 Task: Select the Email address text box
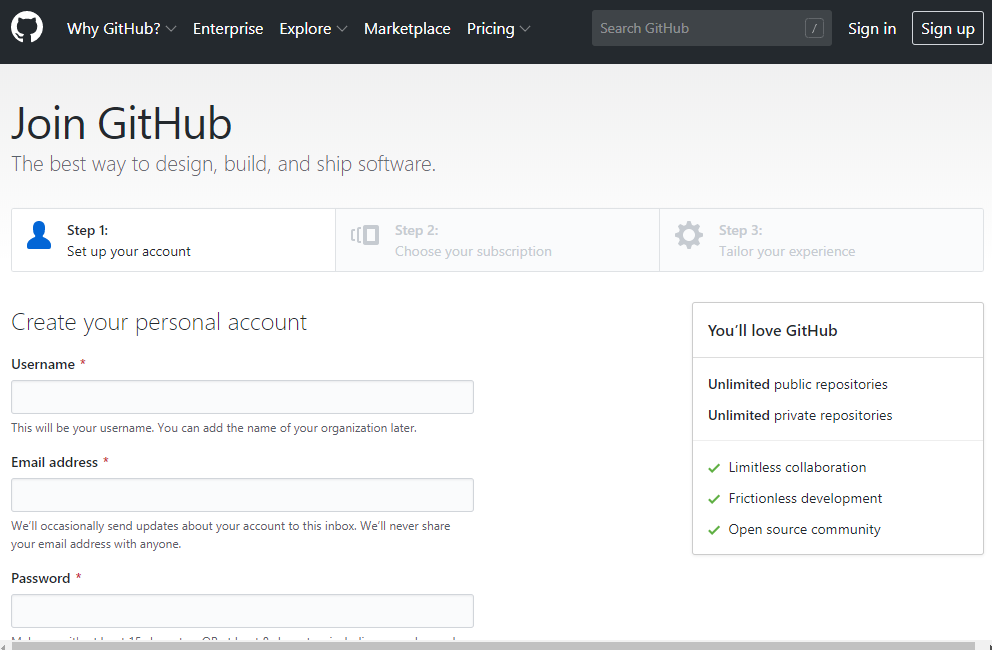(x=242, y=495)
